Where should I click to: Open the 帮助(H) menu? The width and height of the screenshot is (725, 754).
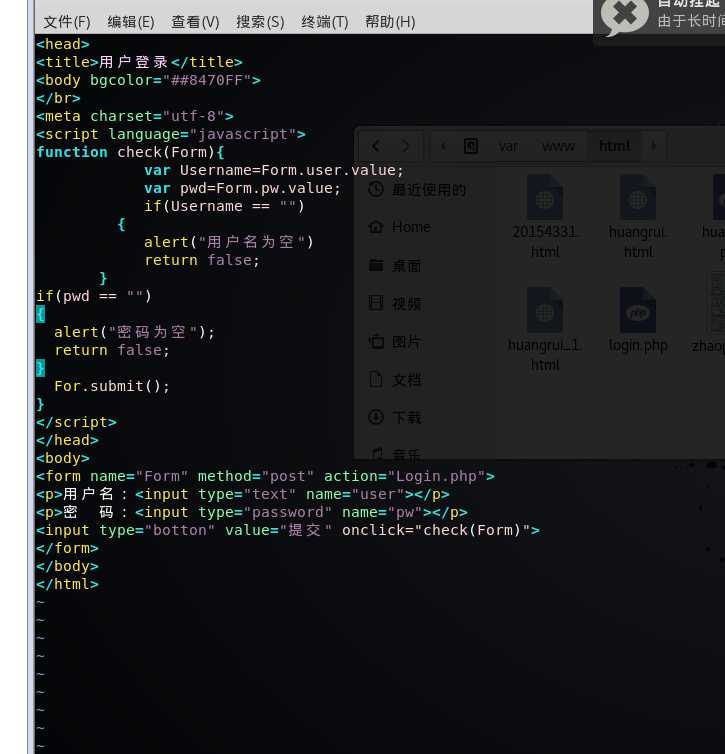[390, 22]
